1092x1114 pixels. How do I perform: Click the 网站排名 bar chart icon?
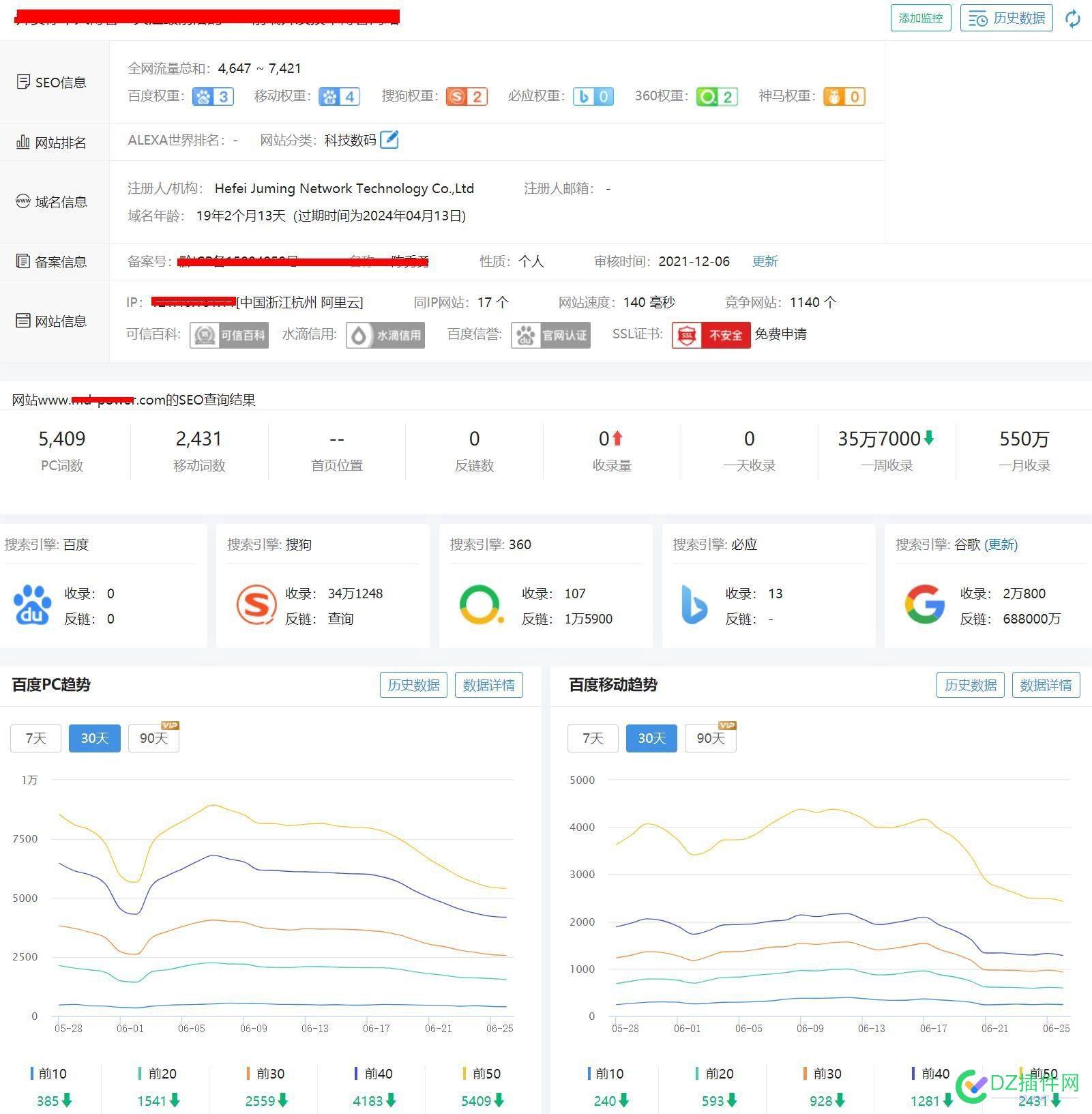click(23, 142)
